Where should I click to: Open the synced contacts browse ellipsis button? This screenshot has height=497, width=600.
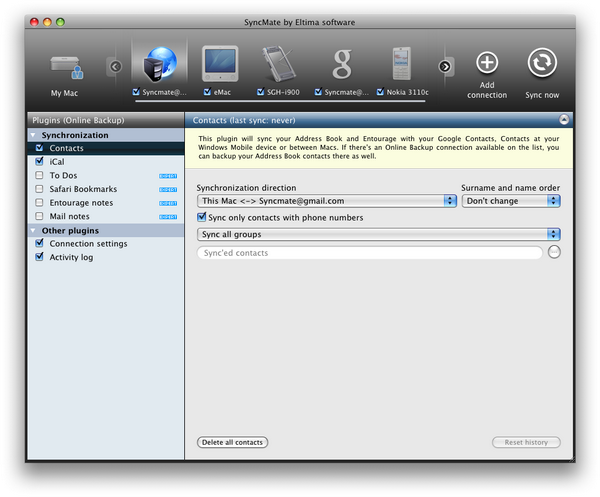click(554, 252)
